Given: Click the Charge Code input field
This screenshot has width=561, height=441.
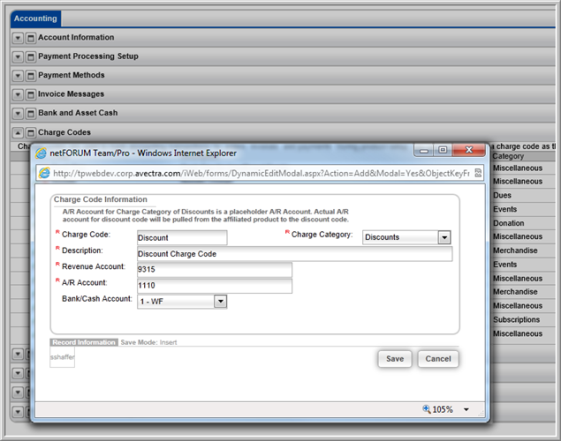Looking at the screenshot, I should 182,237.
